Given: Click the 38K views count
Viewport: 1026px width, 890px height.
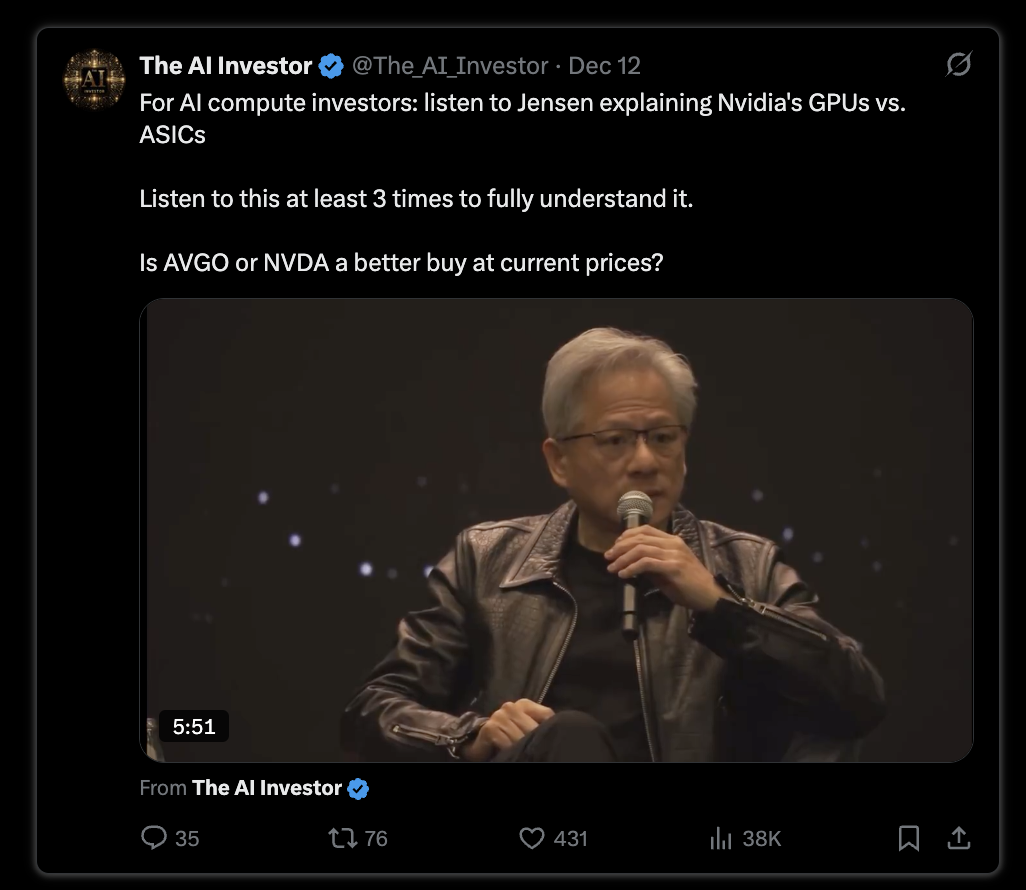Looking at the screenshot, I should click(x=762, y=839).
